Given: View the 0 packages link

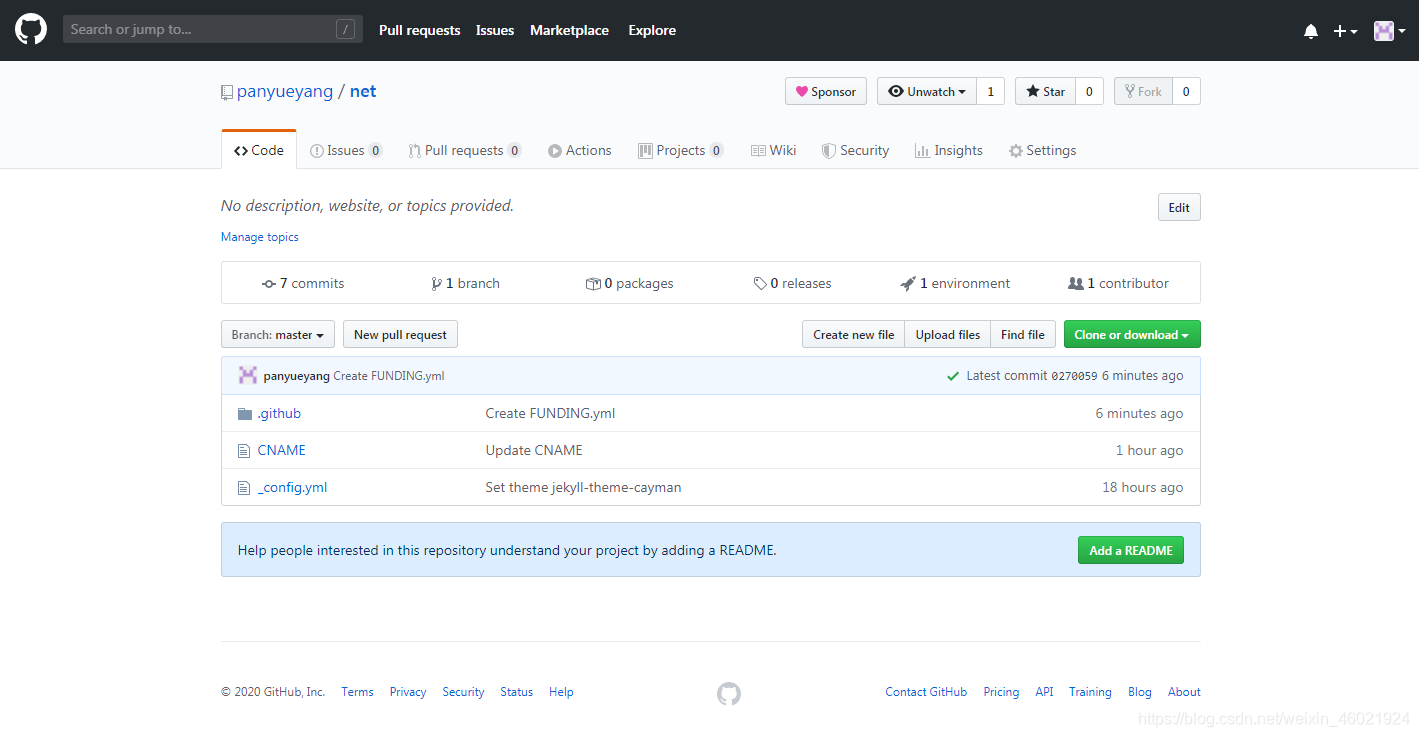Looking at the screenshot, I should point(630,283).
